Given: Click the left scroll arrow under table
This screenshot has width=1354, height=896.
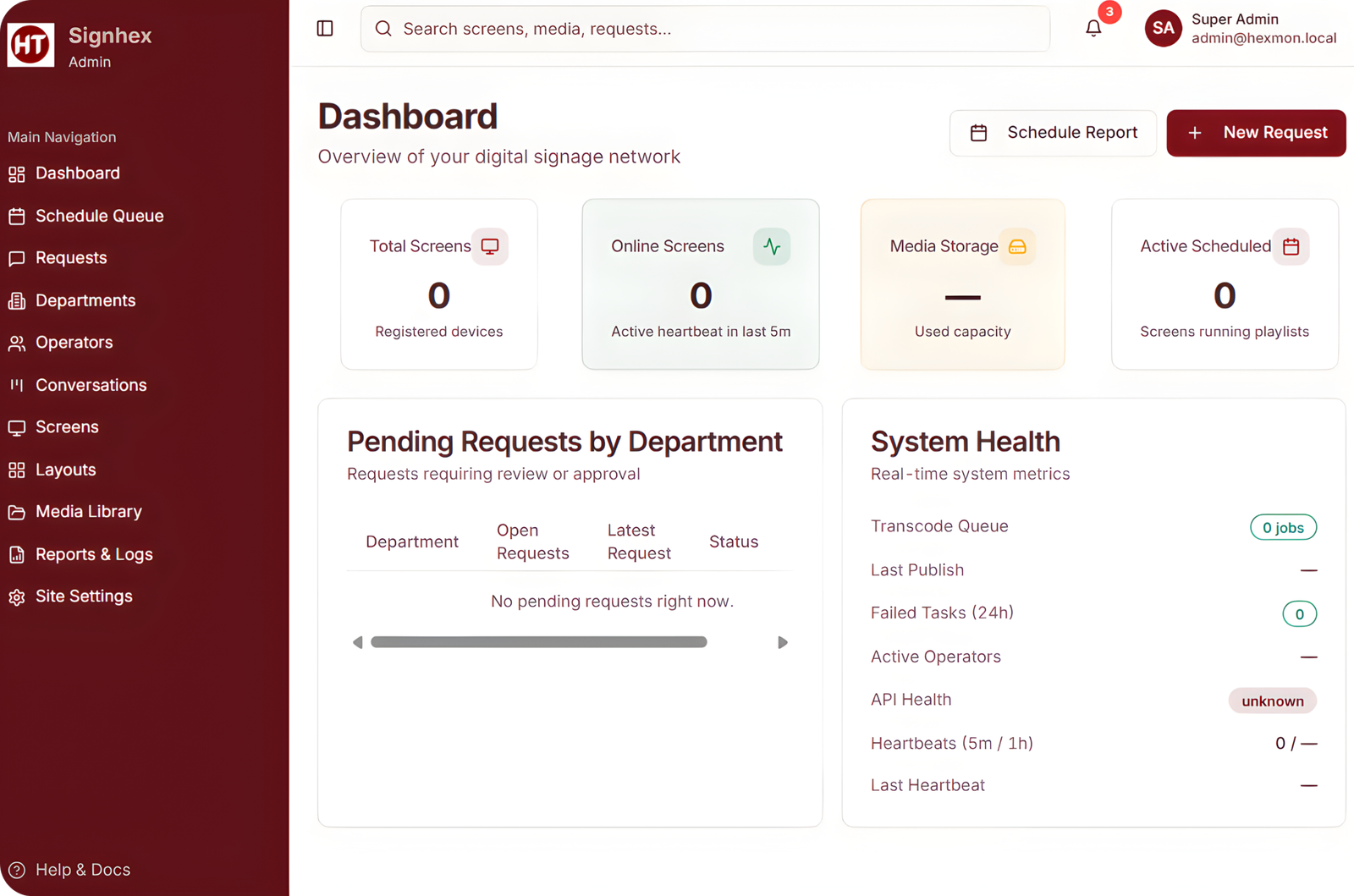Looking at the screenshot, I should coord(357,642).
